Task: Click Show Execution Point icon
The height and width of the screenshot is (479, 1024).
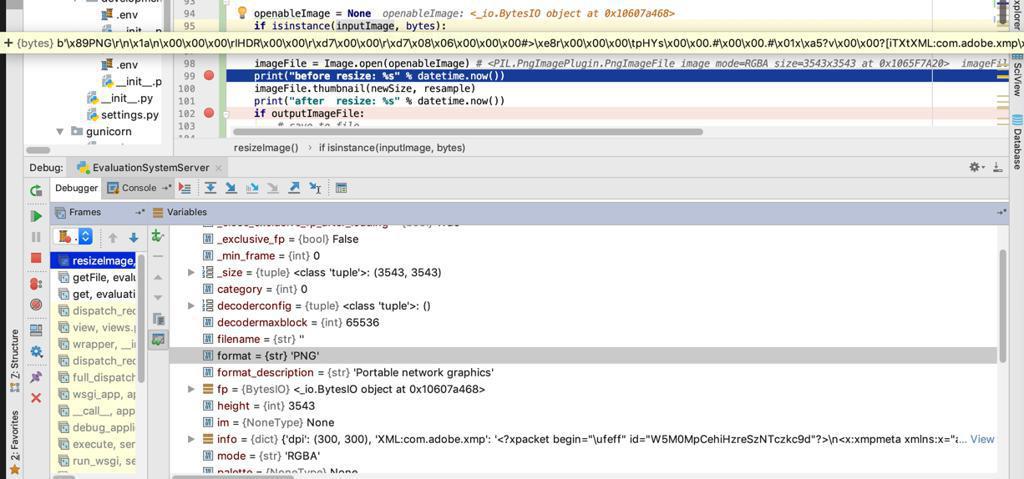Action: coord(185,188)
